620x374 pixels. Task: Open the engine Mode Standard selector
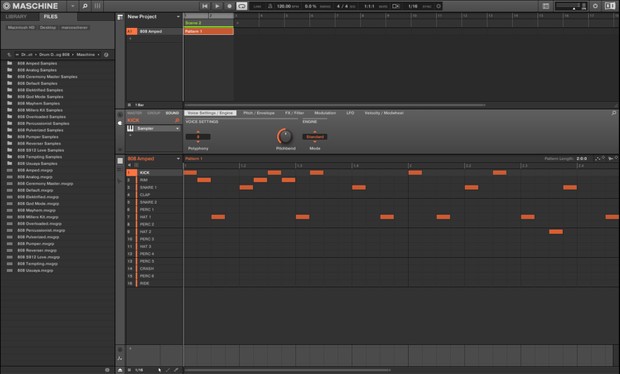point(315,137)
